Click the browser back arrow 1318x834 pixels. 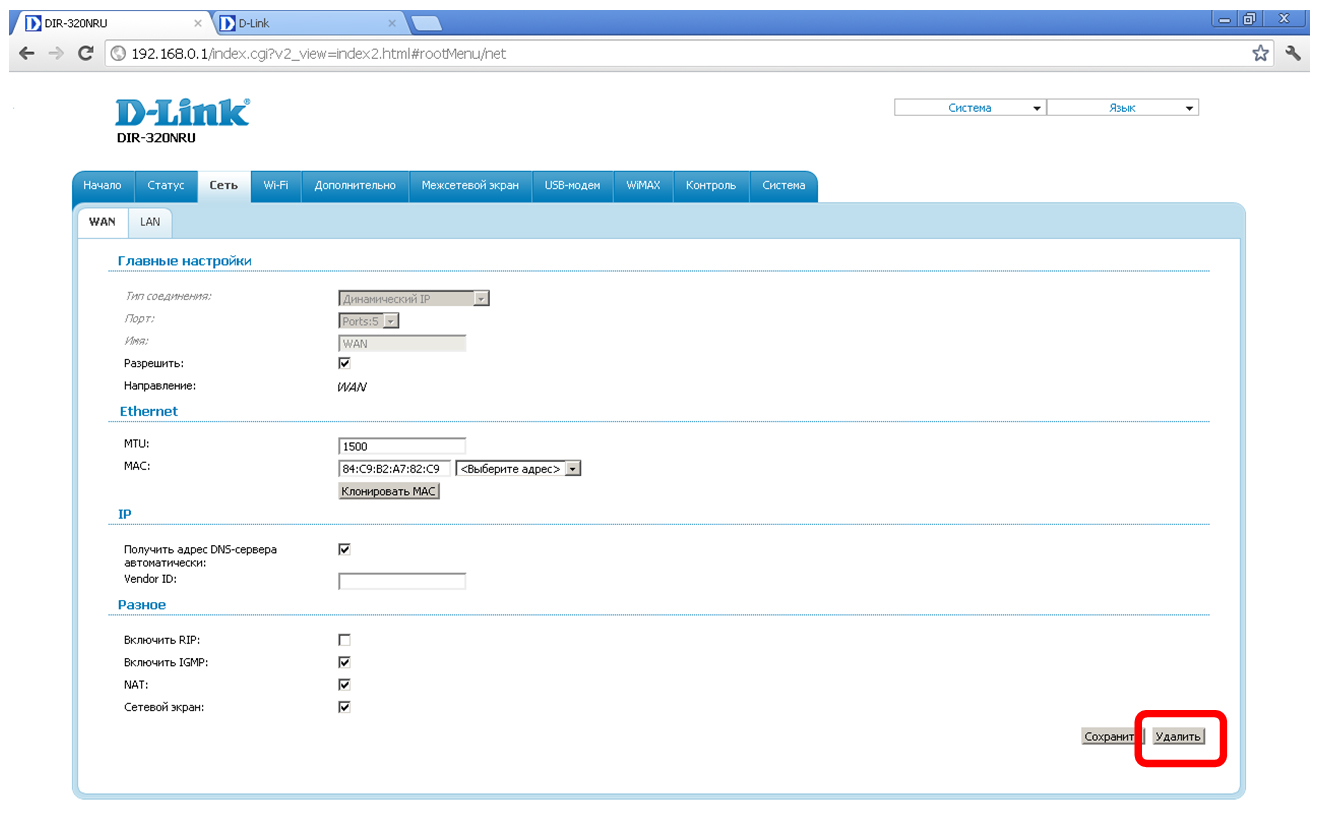[x=26, y=53]
